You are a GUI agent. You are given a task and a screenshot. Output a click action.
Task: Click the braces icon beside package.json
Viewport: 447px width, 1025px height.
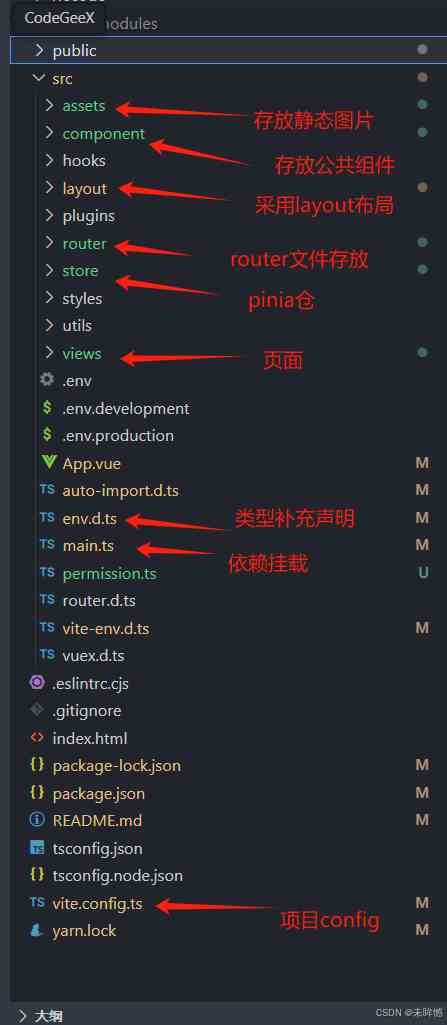37,792
